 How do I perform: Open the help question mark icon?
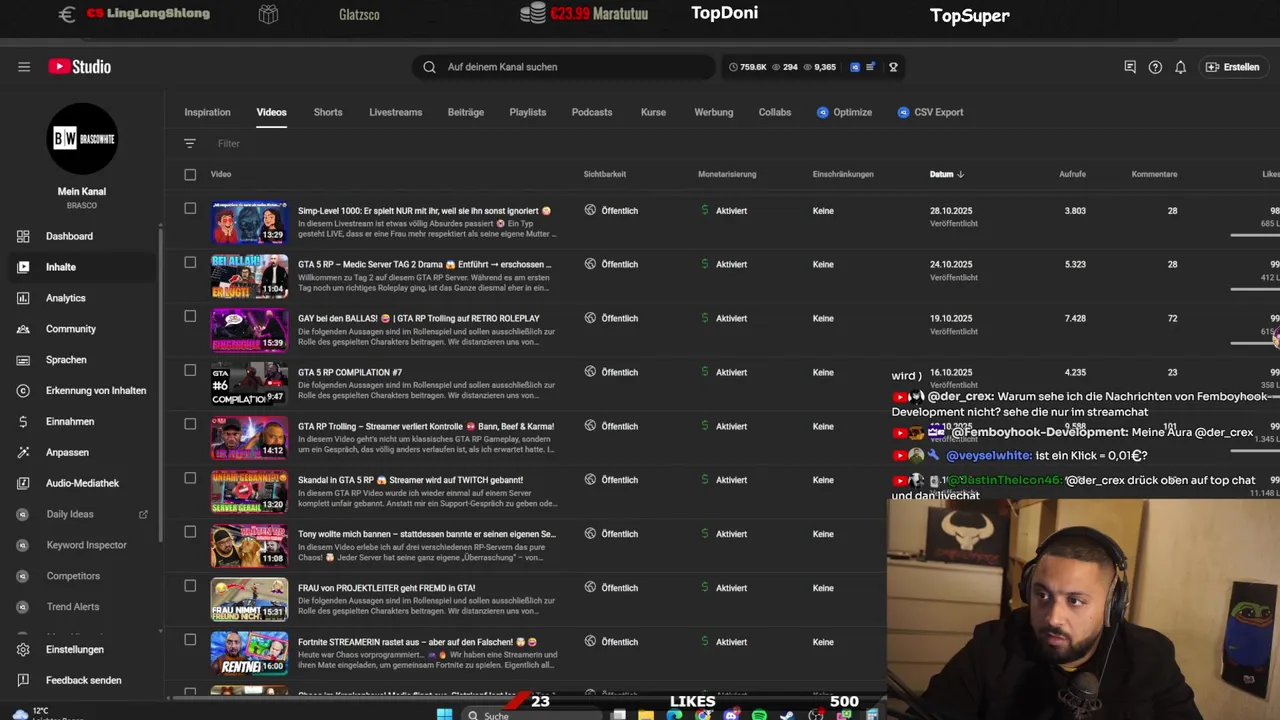[x=1155, y=67]
